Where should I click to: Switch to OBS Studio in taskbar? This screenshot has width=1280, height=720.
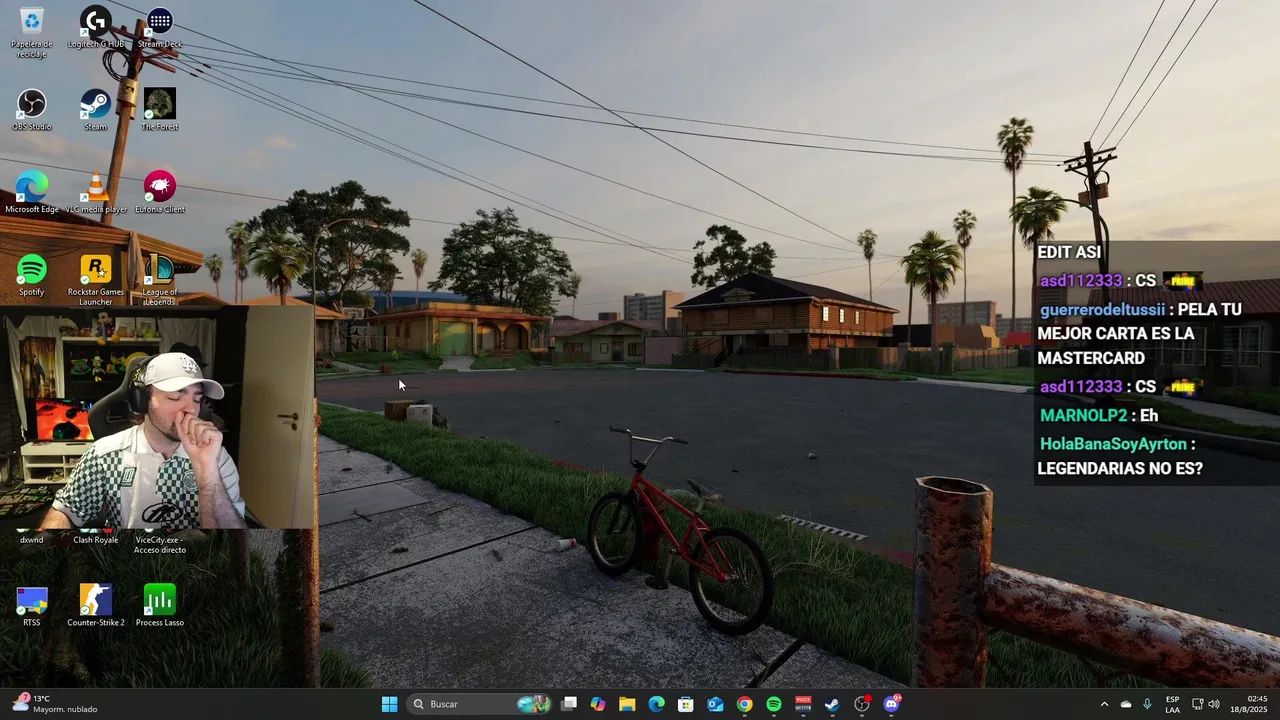[x=862, y=704]
